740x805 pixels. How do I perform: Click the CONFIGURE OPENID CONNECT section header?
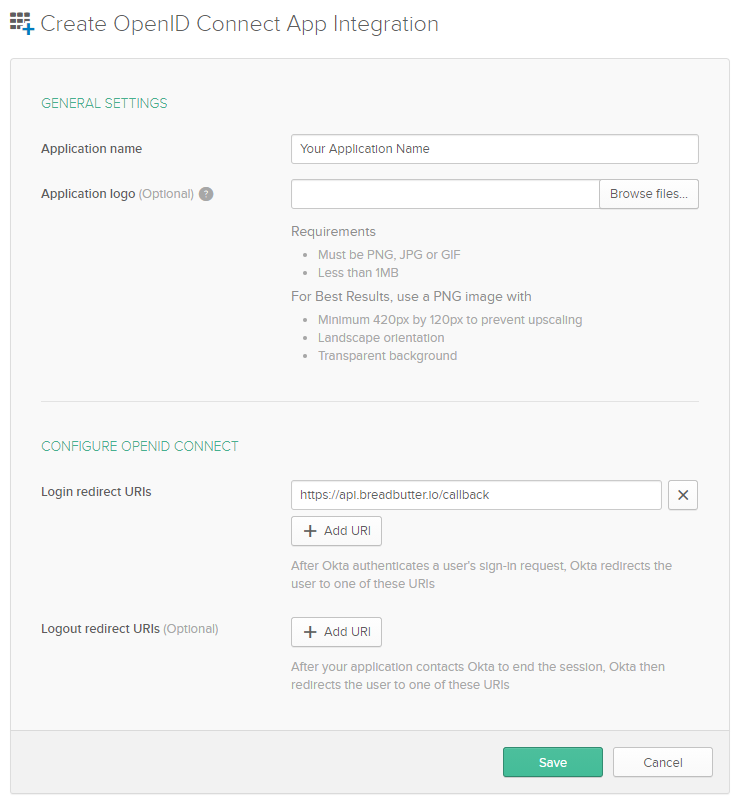click(139, 446)
